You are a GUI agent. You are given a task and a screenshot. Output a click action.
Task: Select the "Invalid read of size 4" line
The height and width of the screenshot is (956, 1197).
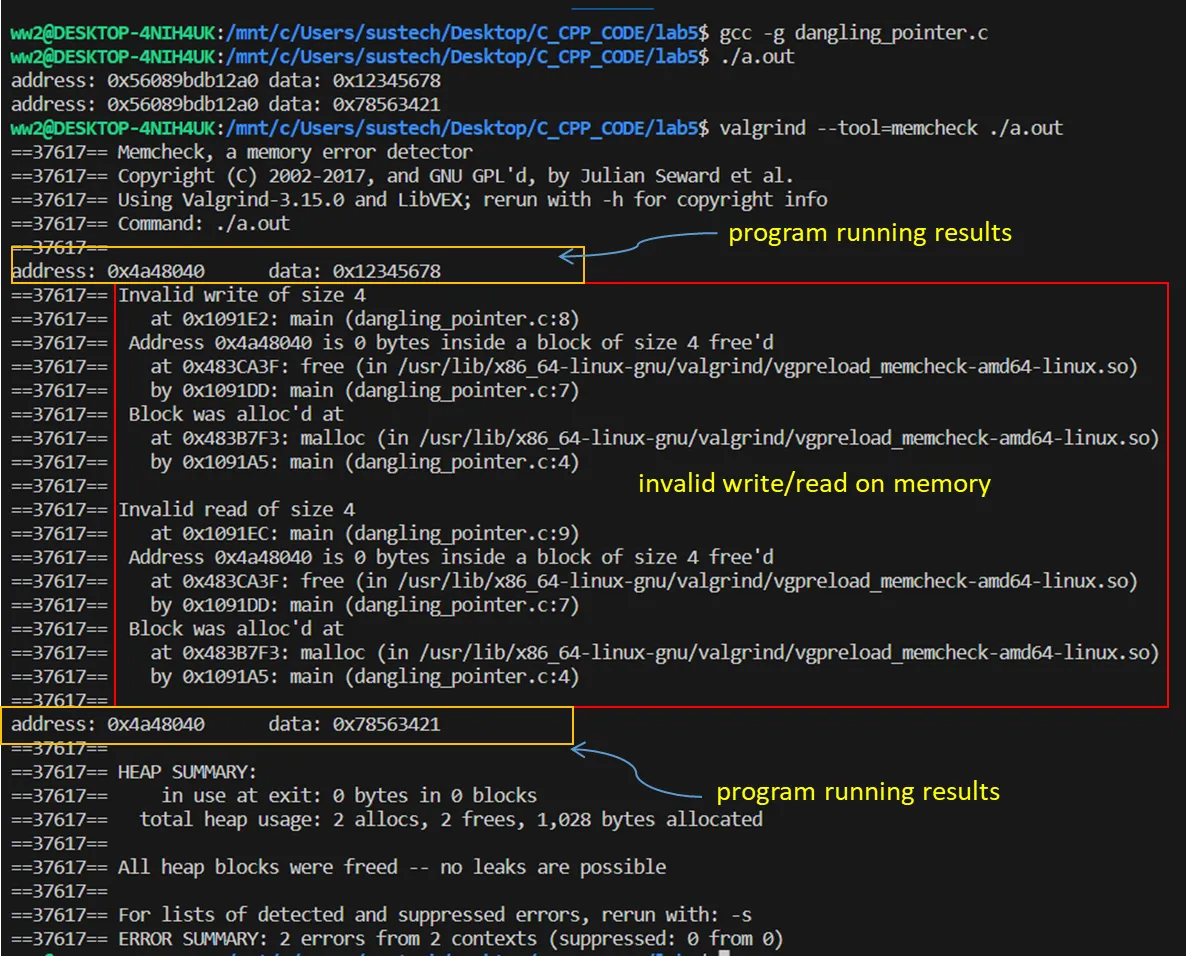(236, 510)
